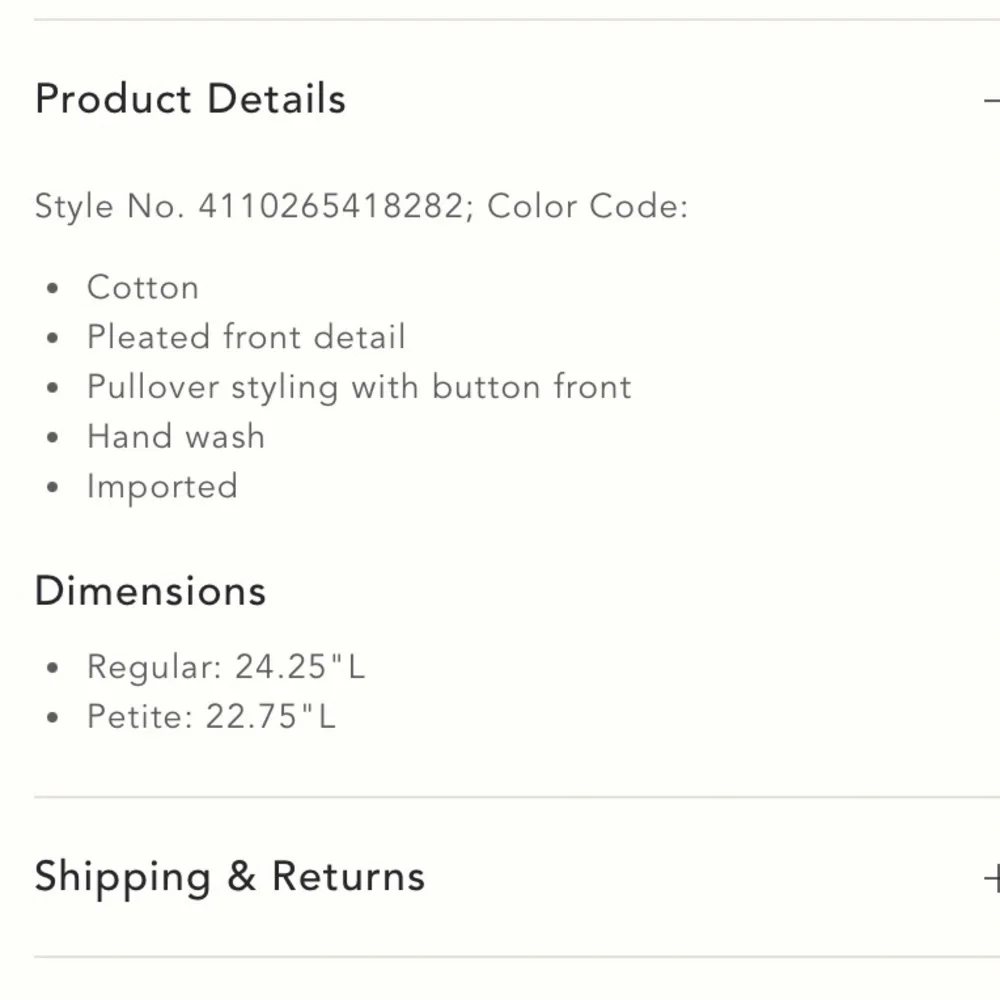
Task: Click the Cotton material bullet text
Action: coord(143,287)
